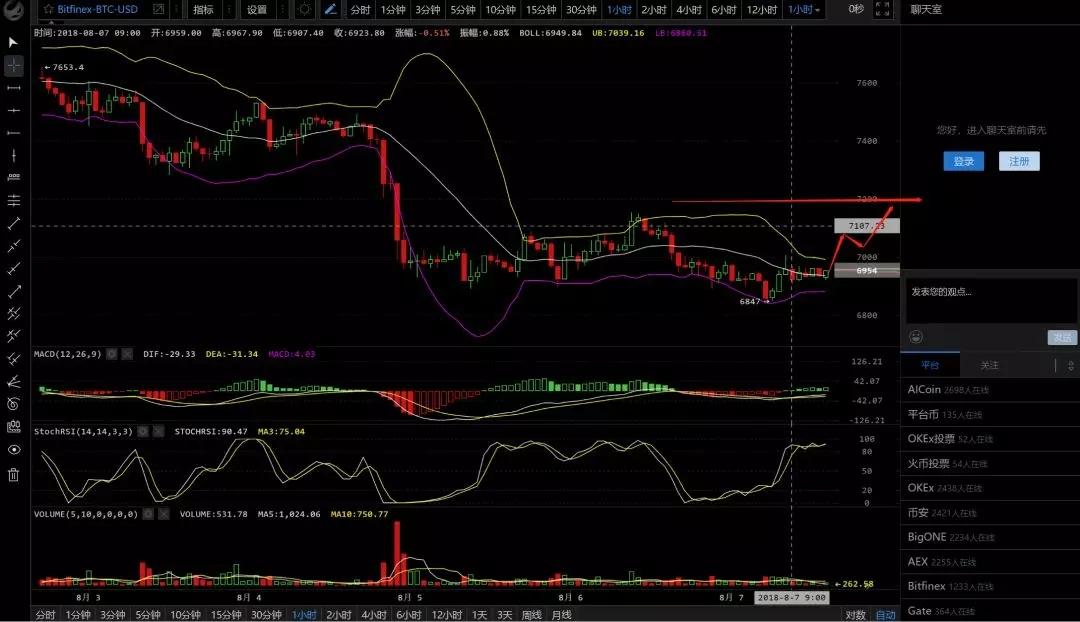Select 周线 in bottom timeframe bar
Image resolution: width=1080 pixels, height=622 pixels.
[532, 615]
